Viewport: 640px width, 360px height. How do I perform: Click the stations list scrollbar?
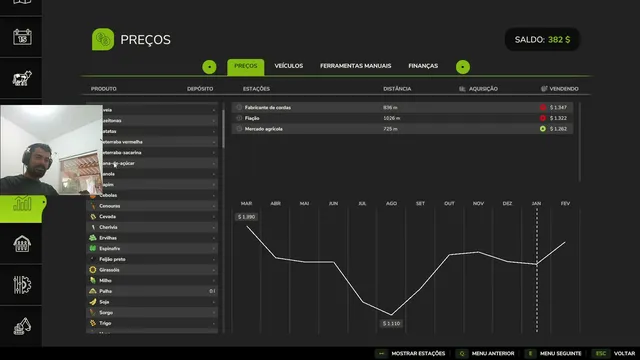point(580,142)
